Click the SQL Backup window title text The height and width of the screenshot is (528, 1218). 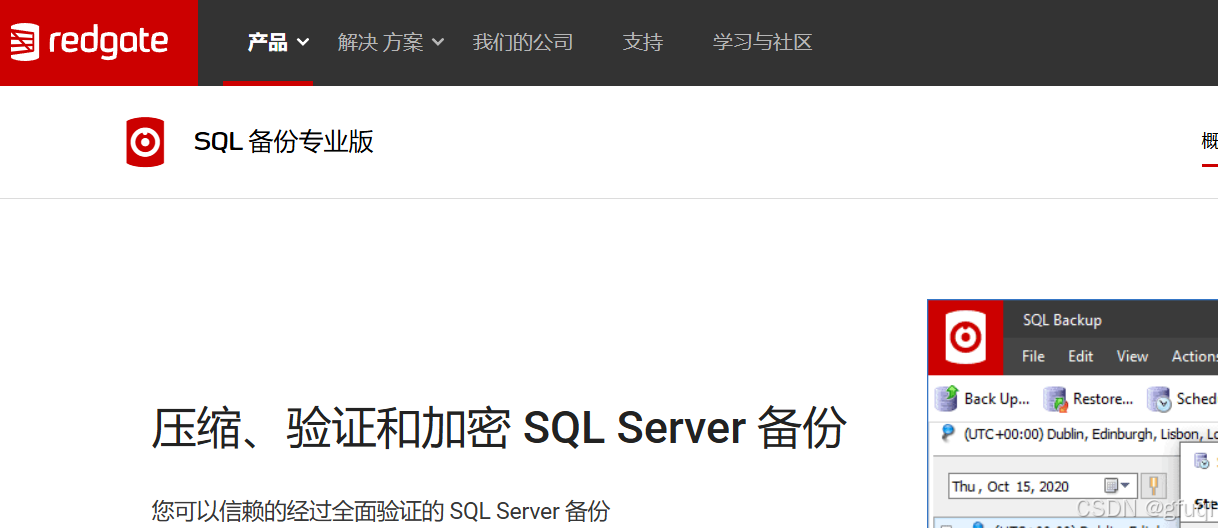[1062, 320]
